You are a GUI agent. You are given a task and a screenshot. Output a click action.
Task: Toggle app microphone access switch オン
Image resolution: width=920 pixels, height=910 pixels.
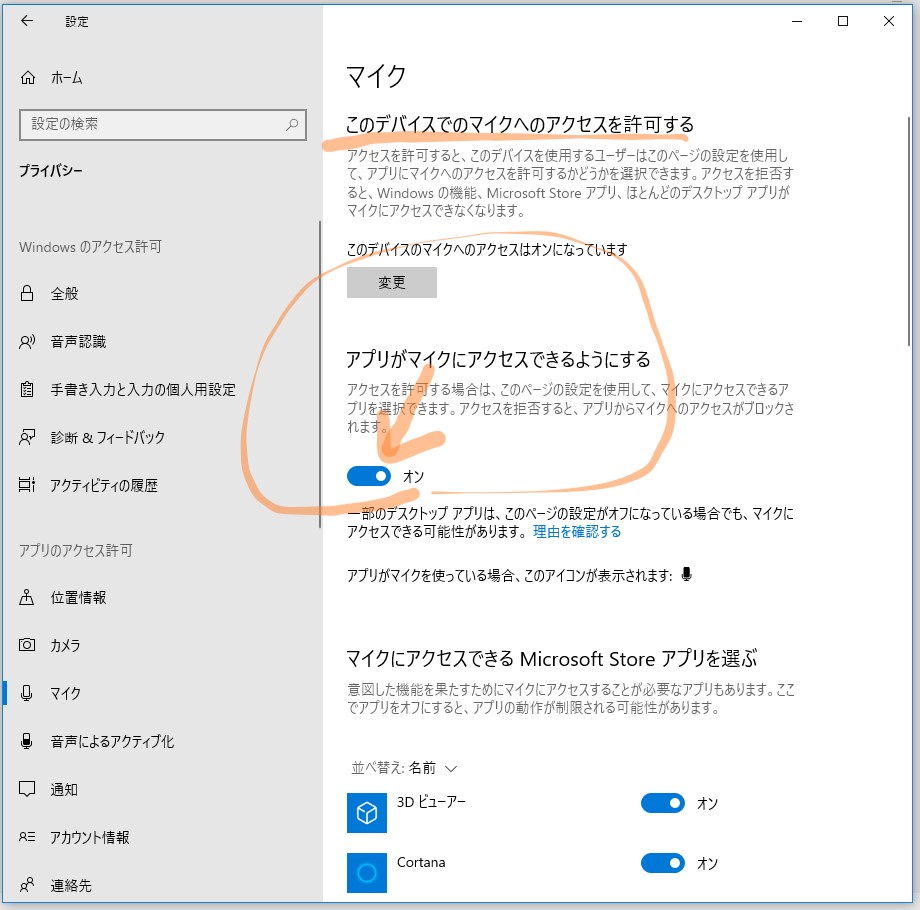(368, 476)
